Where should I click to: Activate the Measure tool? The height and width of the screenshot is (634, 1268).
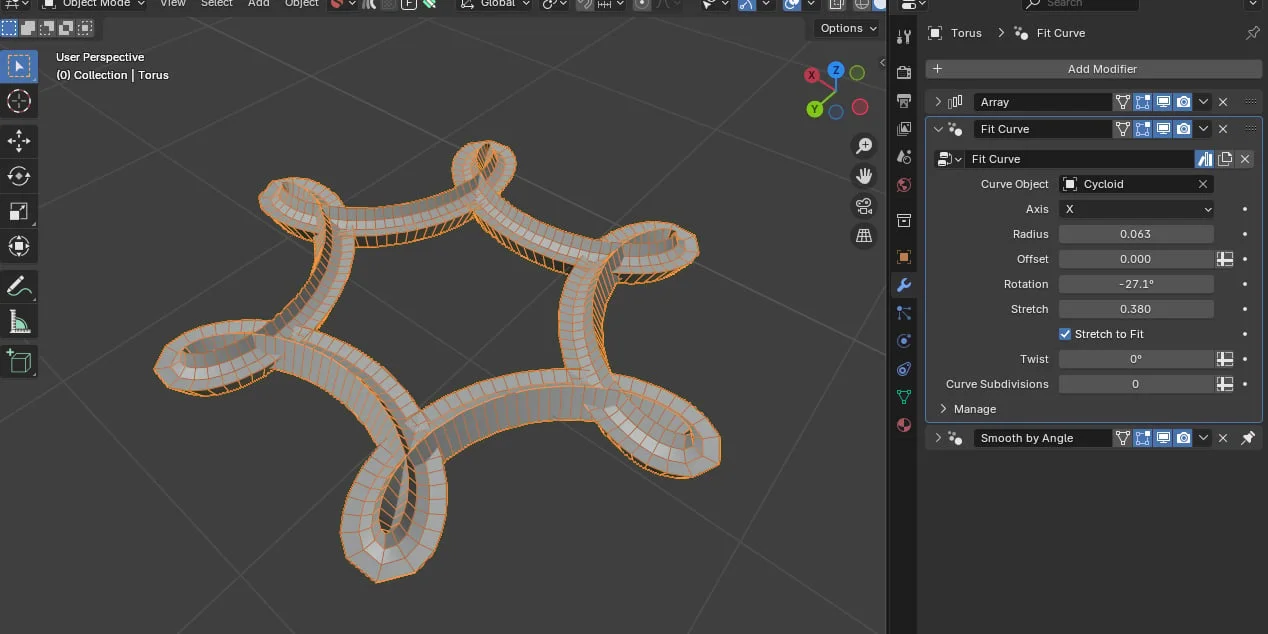click(x=19, y=321)
